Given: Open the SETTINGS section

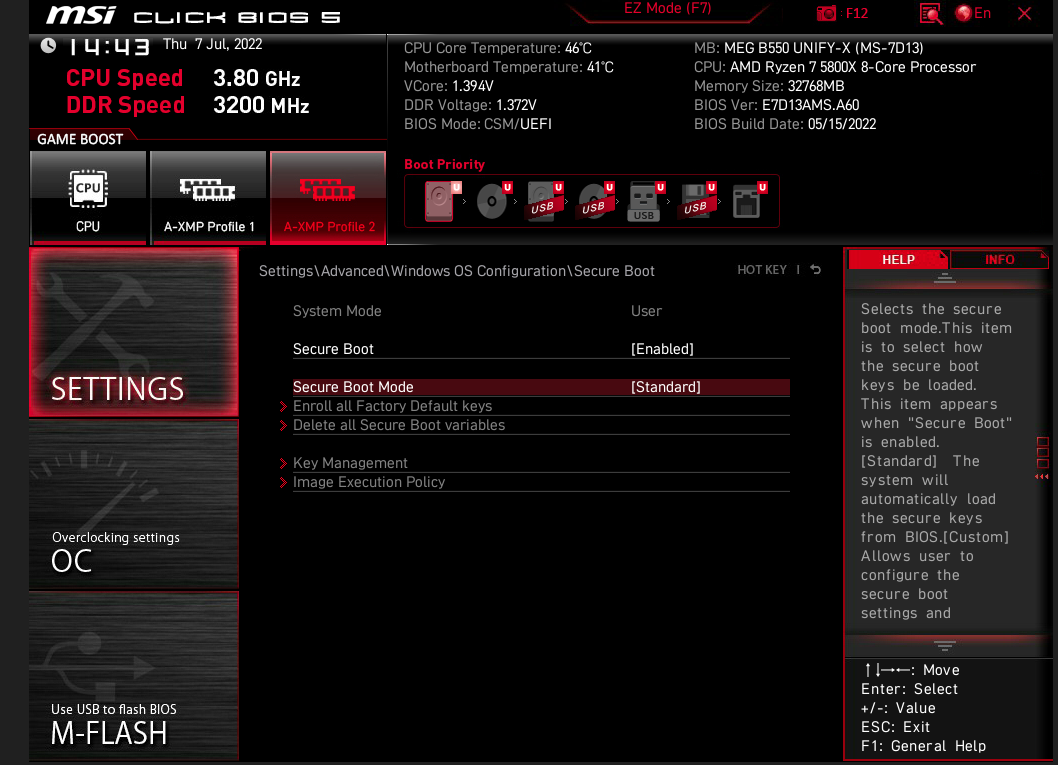Looking at the screenshot, I should coord(134,332).
